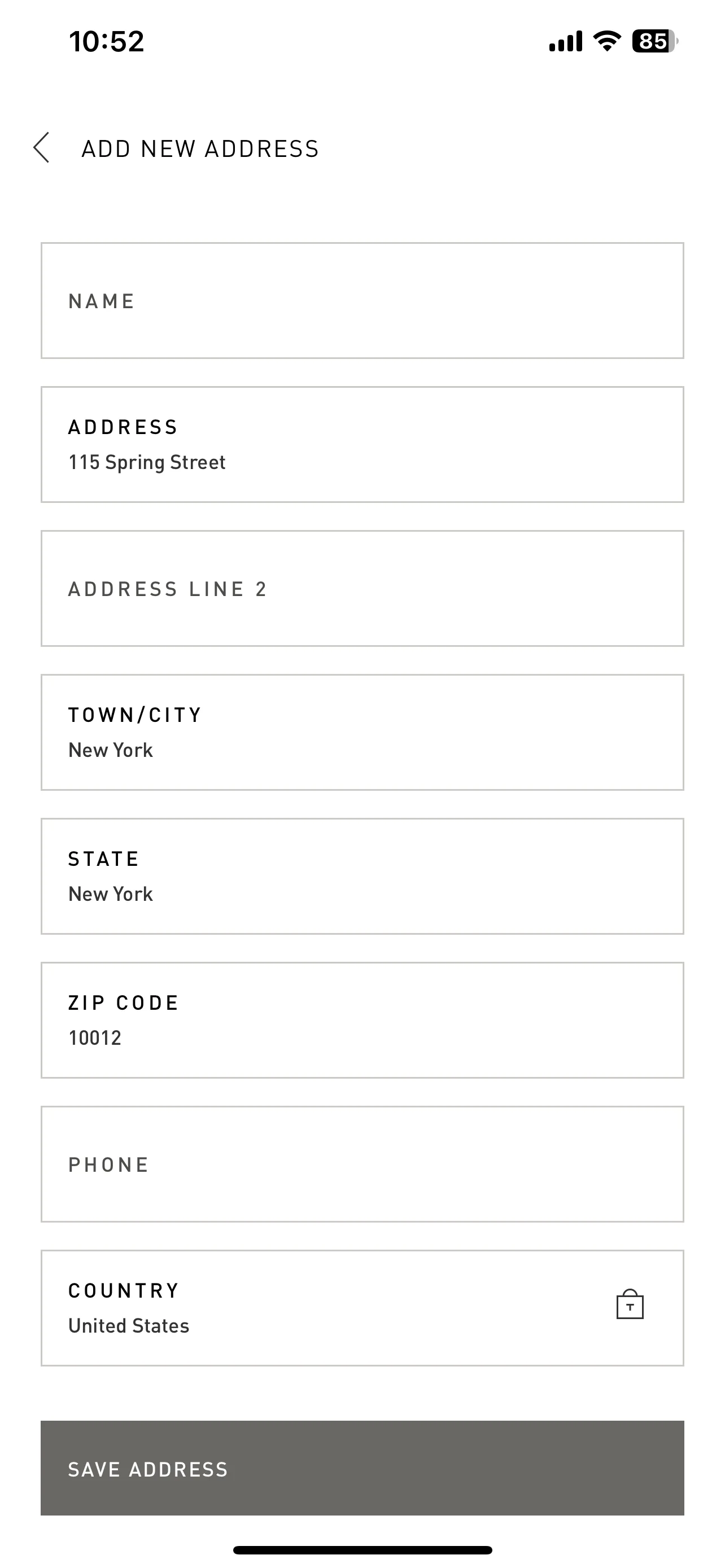The height and width of the screenshot is (1568, 725).
Task: Open the Country selector showing United States
Action: (362, 1308)
